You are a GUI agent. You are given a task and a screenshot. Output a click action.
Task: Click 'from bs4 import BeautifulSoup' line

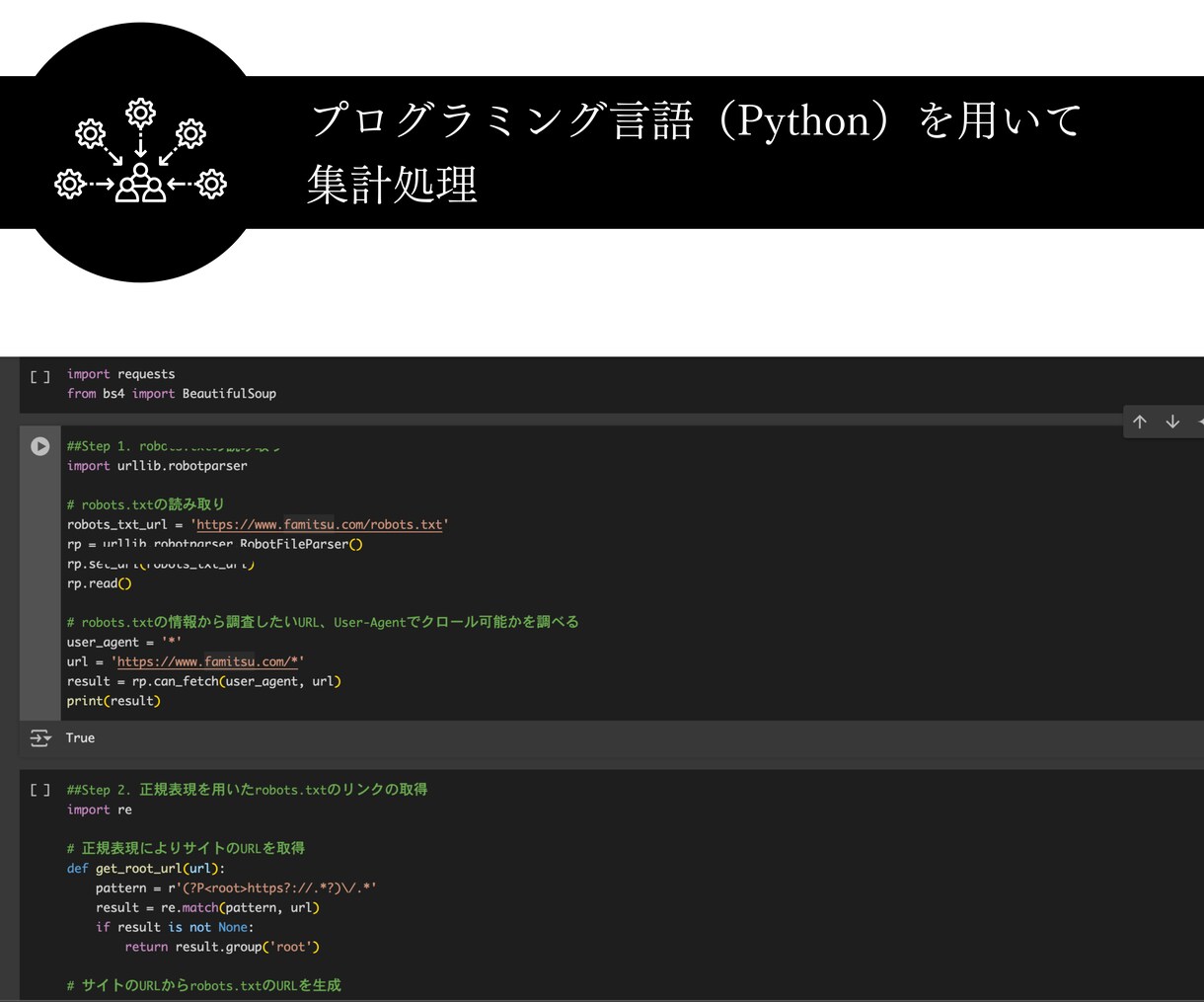[x=172, y=393]
